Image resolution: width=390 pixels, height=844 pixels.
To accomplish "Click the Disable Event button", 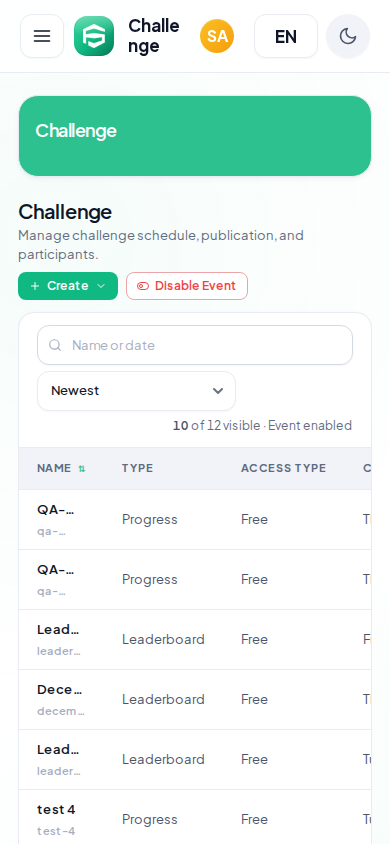I will [x=187, y=286].
